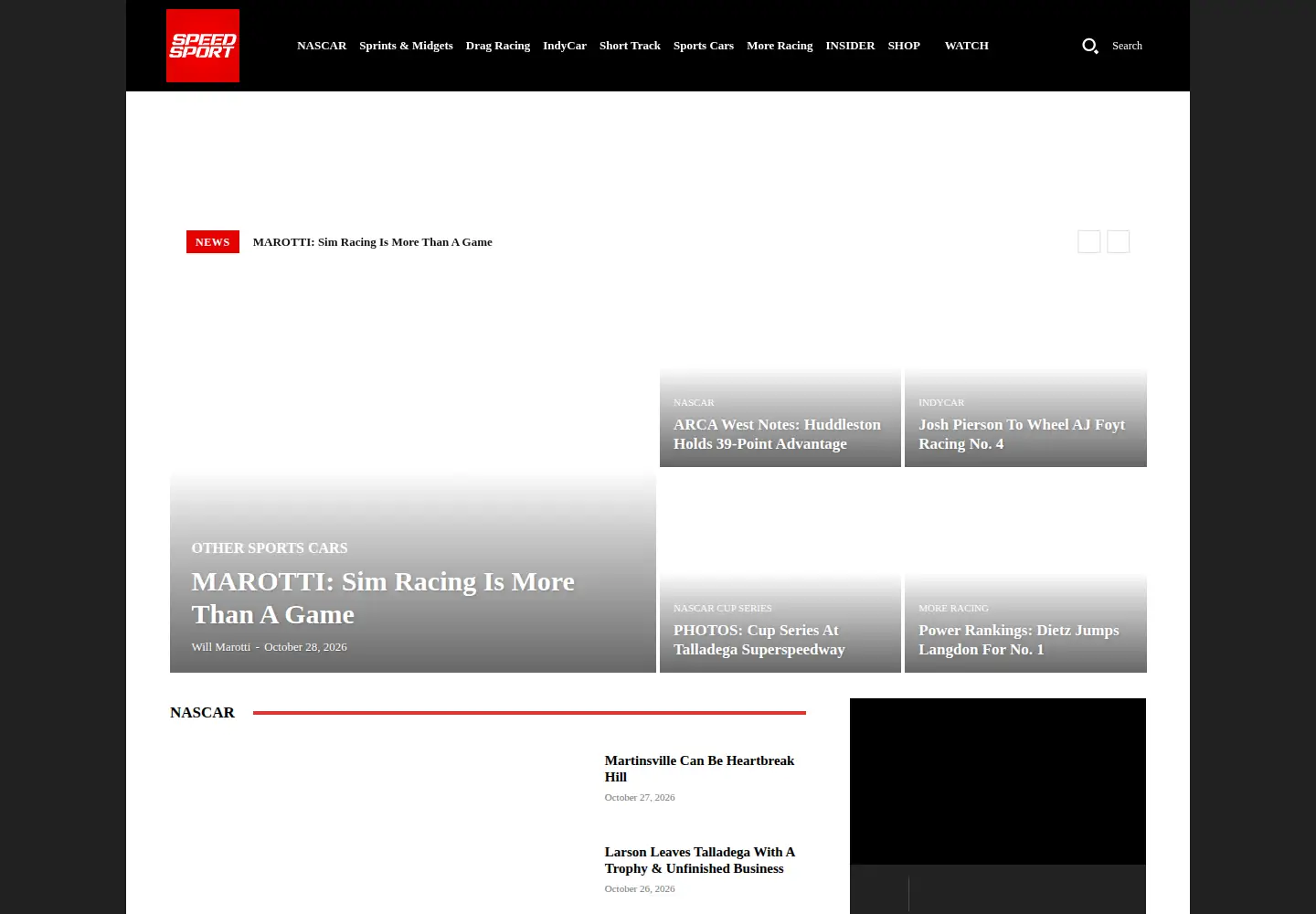The height and width of the screenshot is (914, 1316).
Task: Click the October 27, 2026 date
Action: pyautogui.click(x=640, y=798)
